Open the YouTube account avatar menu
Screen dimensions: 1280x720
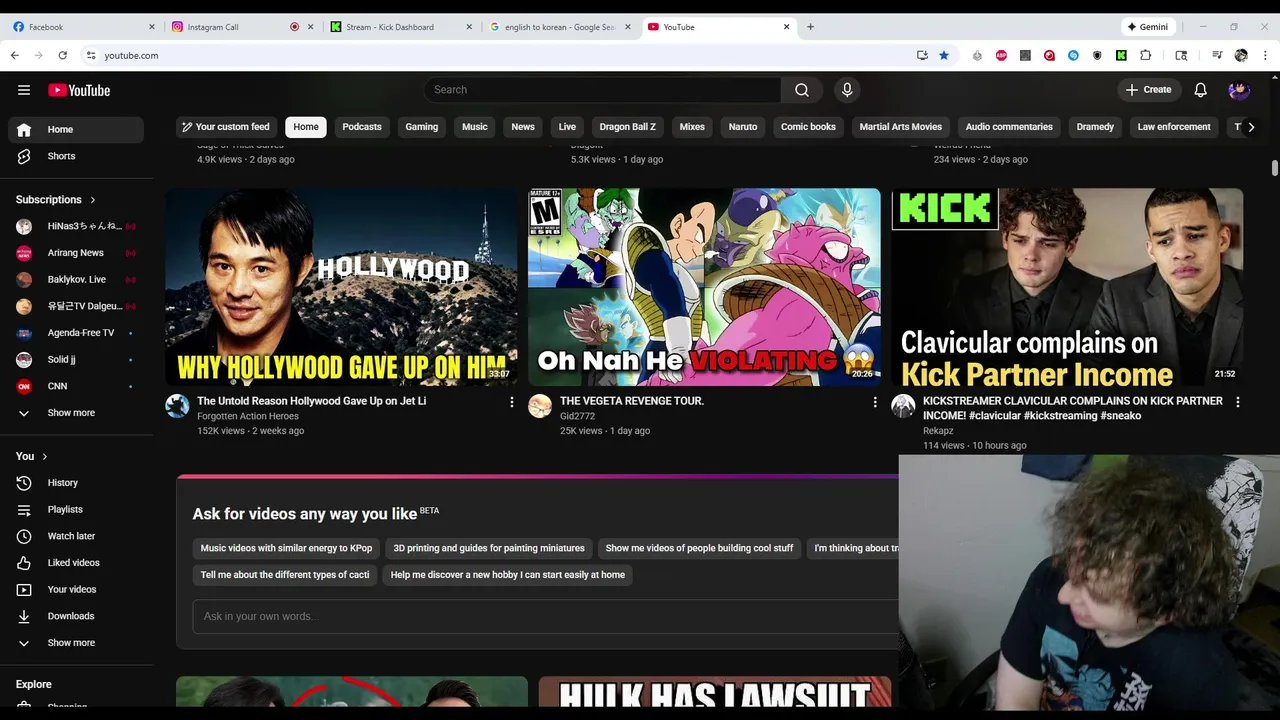(x=1239, y=90)
